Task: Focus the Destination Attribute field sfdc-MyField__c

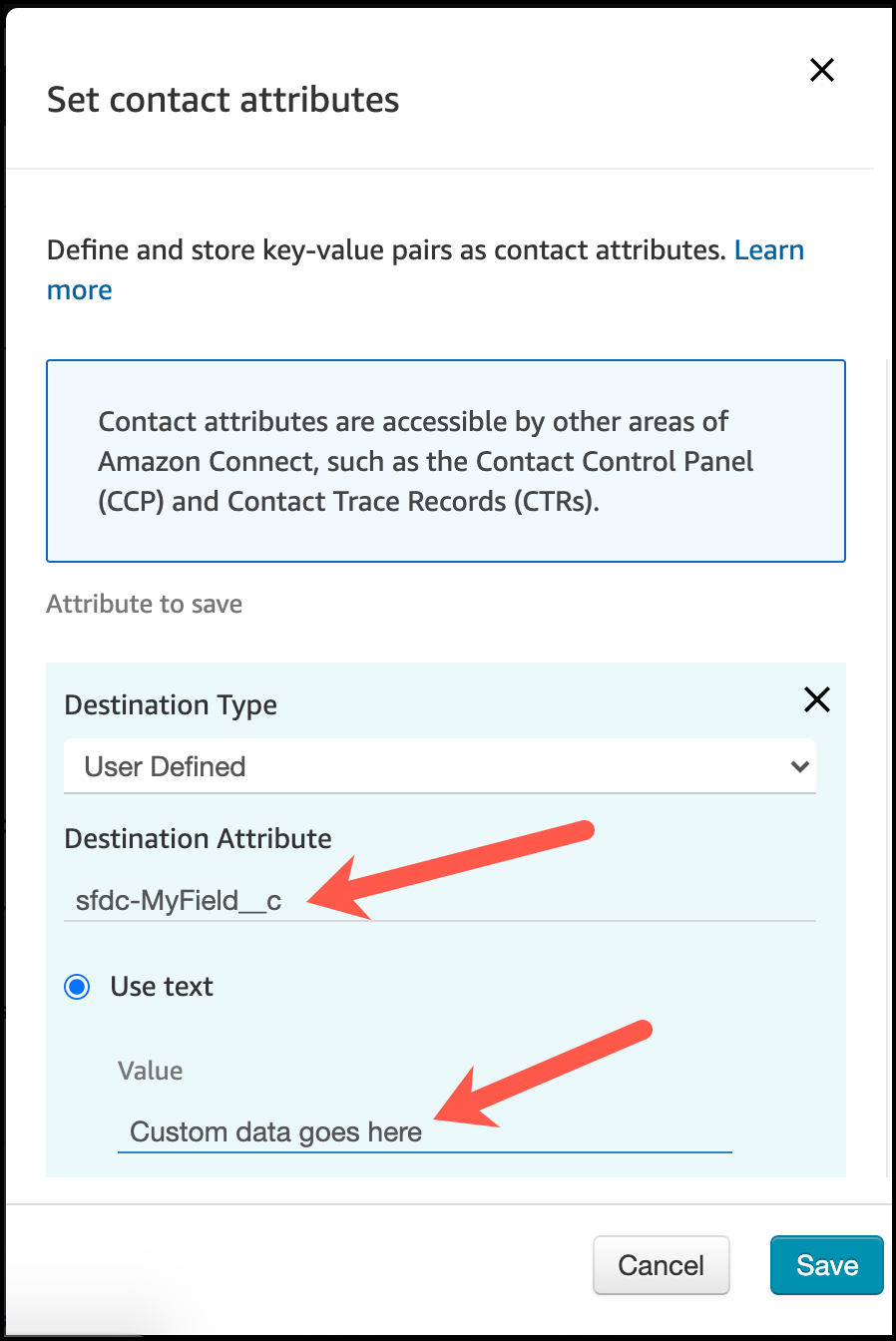Action: (439, 901)
